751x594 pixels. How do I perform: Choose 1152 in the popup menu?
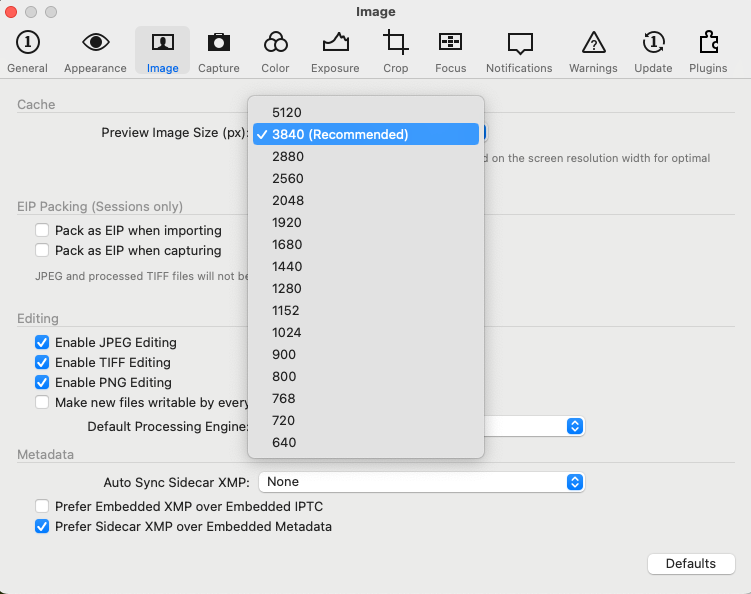[x=366, y=311]
